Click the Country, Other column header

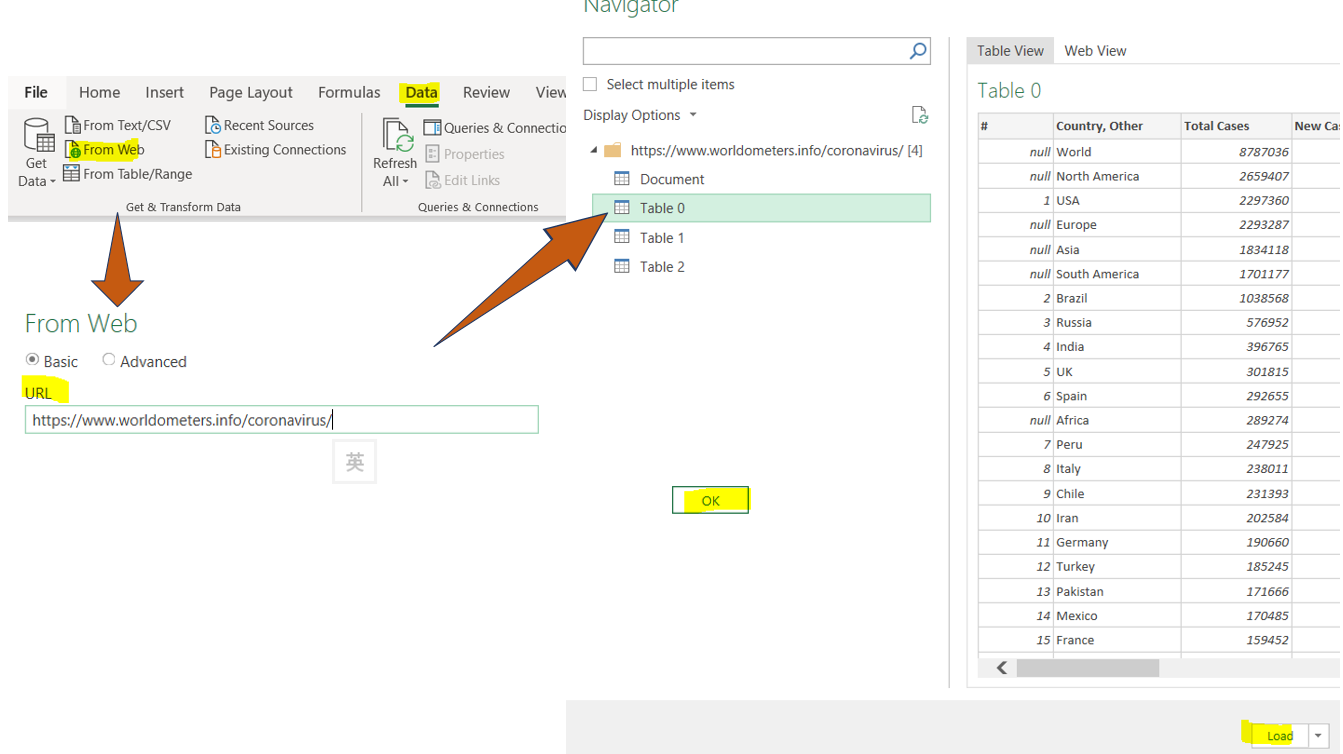click(x=1117, y=126)
